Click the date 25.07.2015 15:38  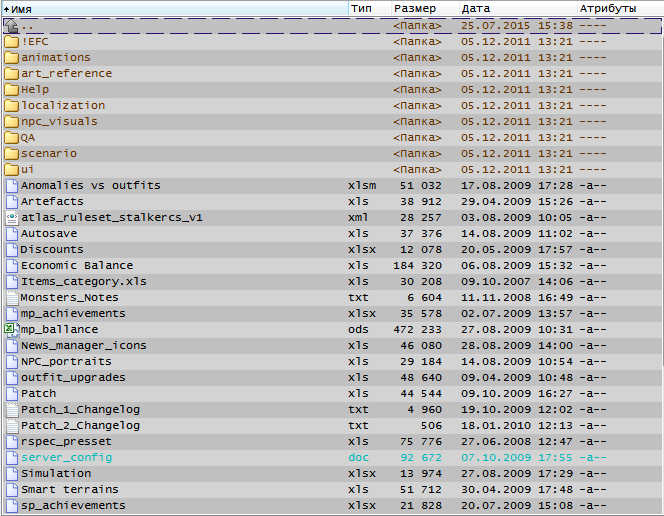point(517,26)
